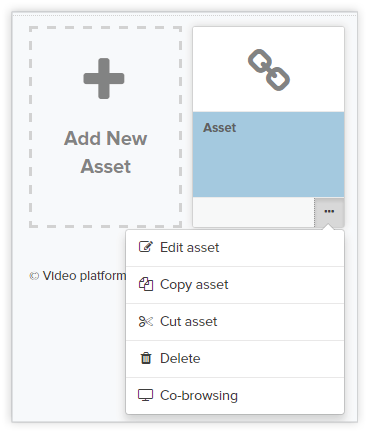Click the monitor co-browsing icon
The height and width of the screenshot is (434, 369).
[146, 395]
